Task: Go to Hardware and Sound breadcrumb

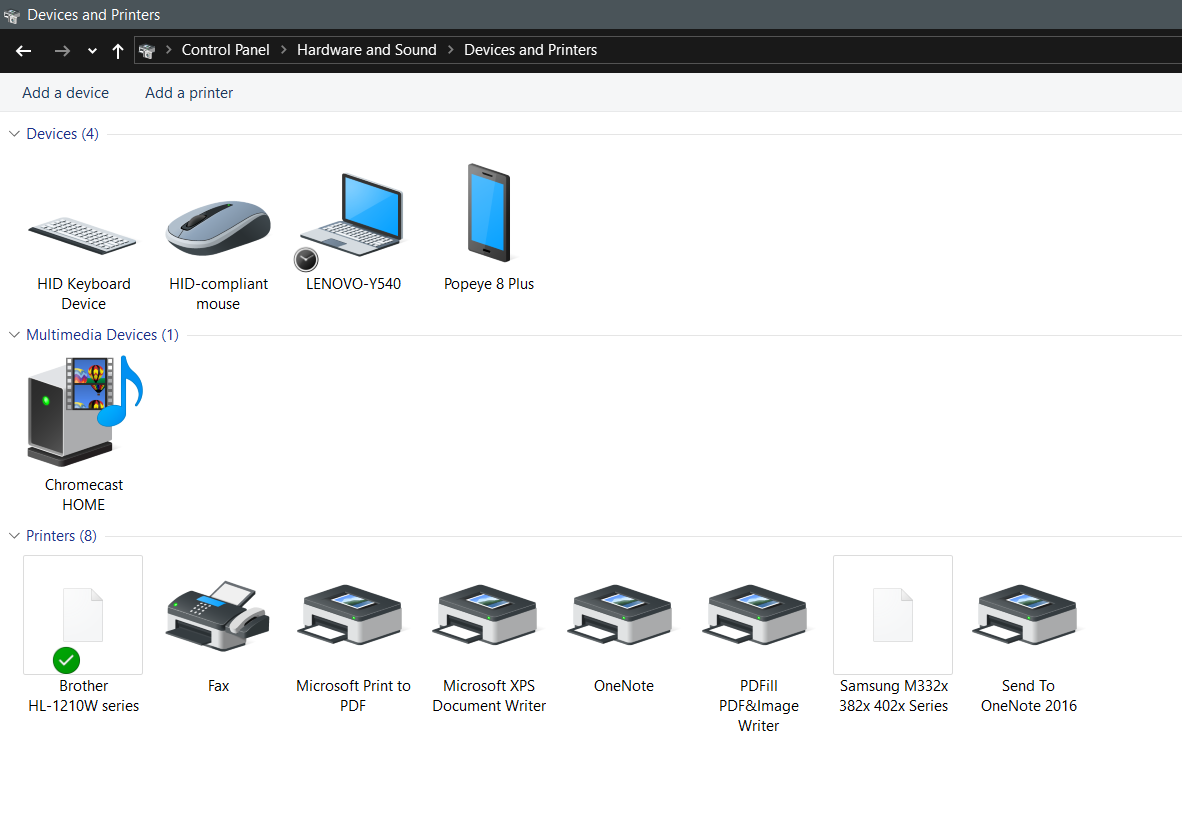Action: pos(366,50)
